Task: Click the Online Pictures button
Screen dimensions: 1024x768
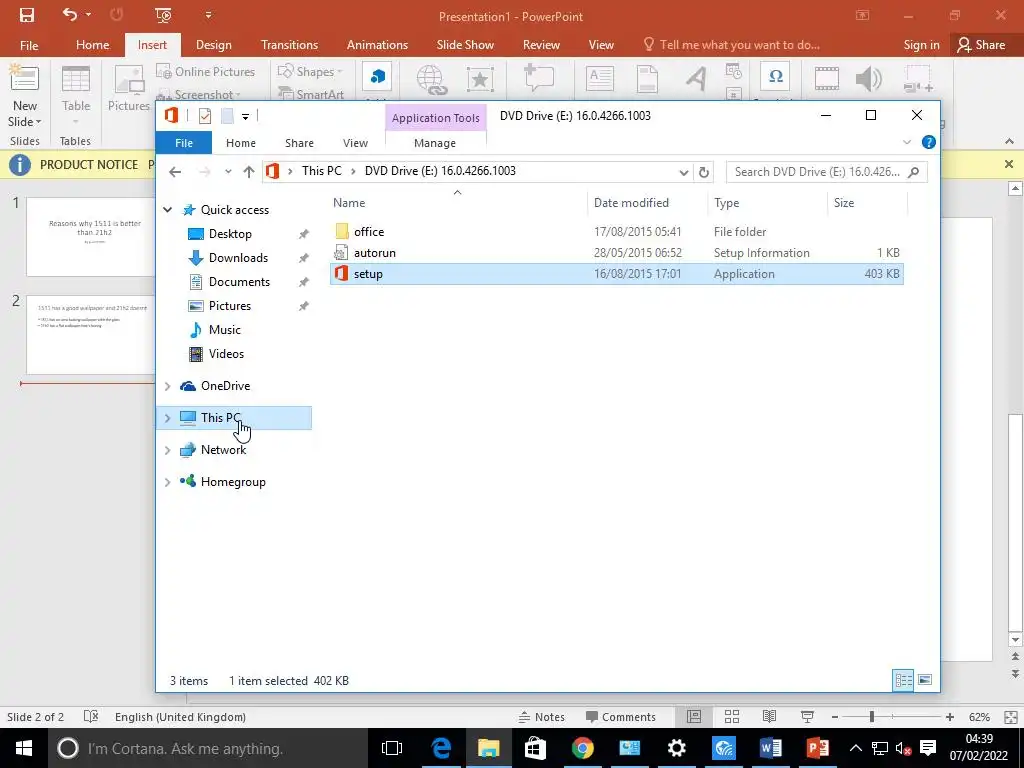Action: [206, 72]
